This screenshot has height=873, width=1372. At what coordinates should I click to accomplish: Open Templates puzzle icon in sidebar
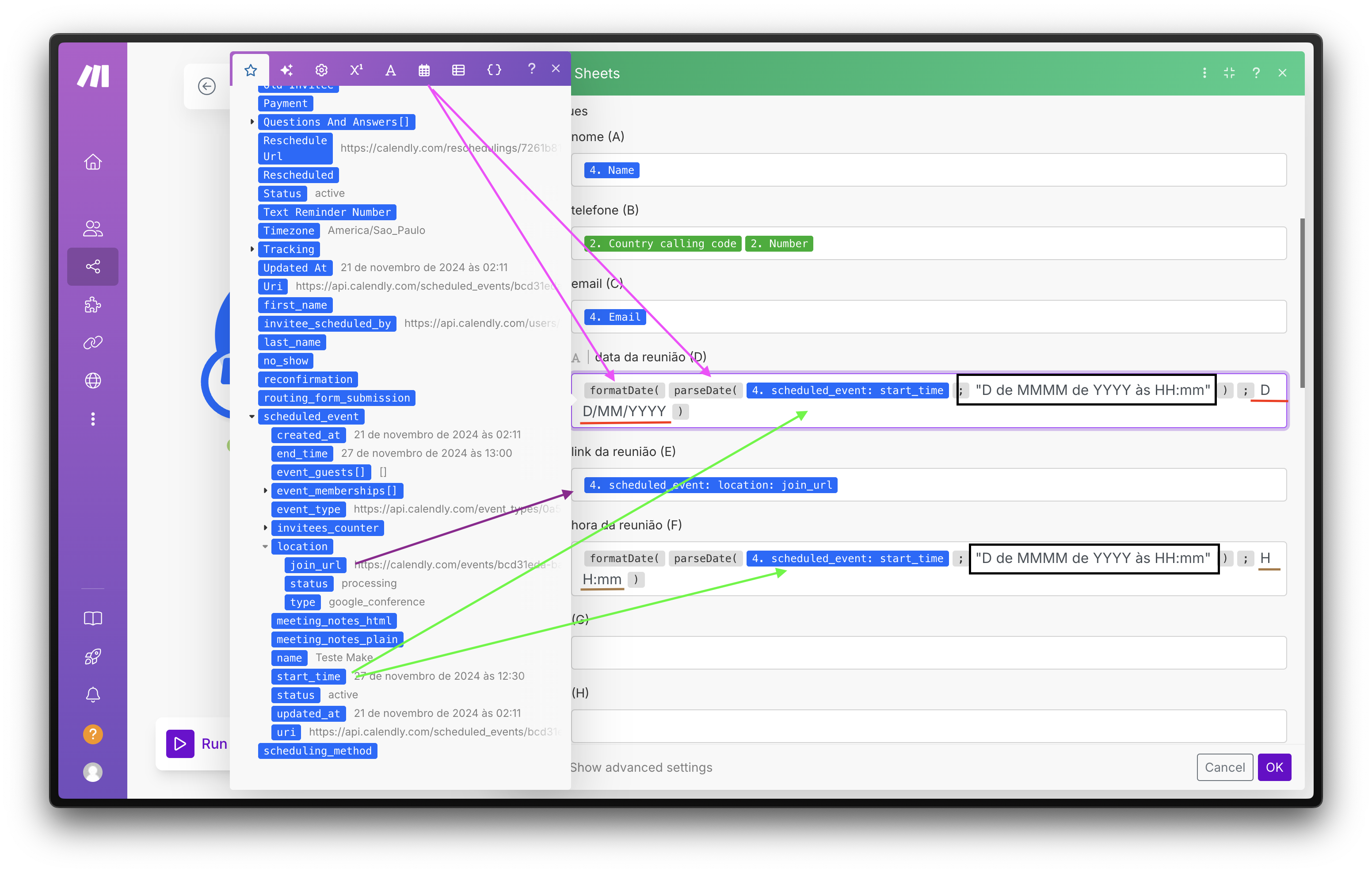[x=93, y=305]
